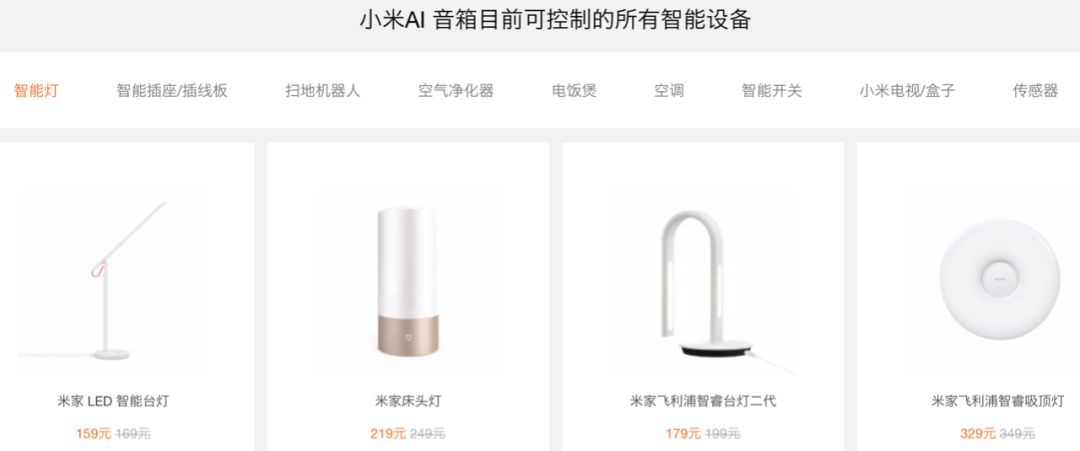1080x451 pixels.
Task: Click the 米家床头灯 product image
Action: [408, 282]
